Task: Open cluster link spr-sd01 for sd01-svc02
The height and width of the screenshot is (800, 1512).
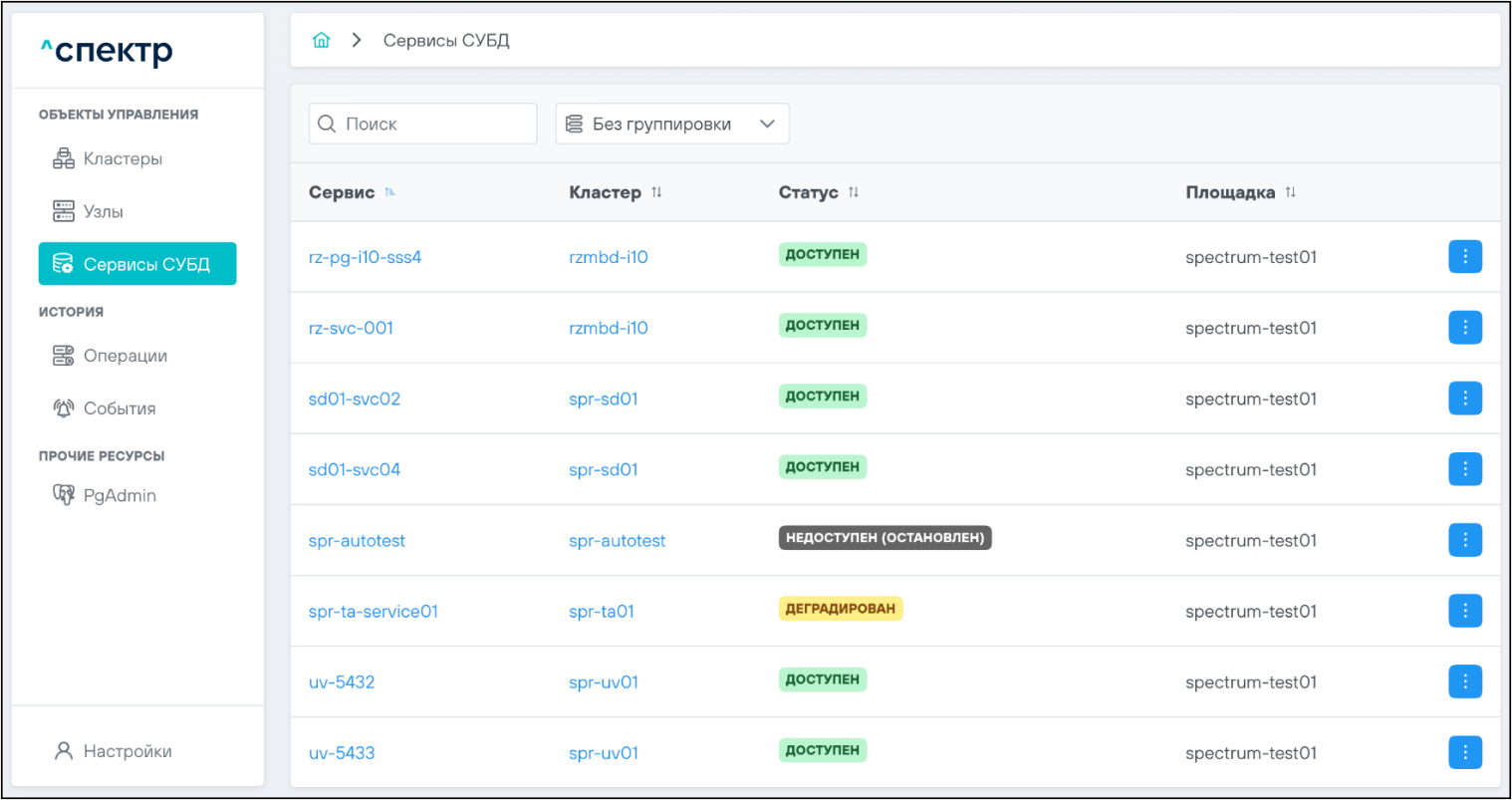Action: tap(603, 400)
